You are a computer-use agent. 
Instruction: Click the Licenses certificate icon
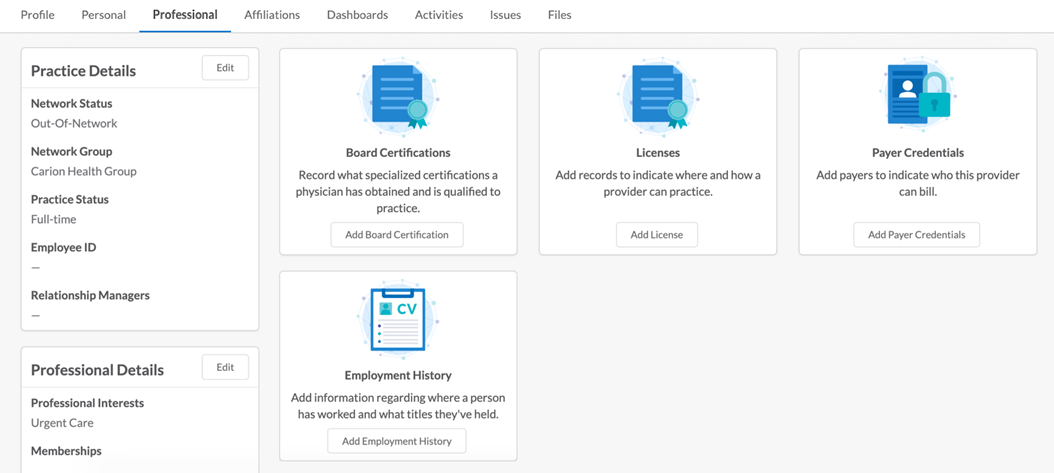point(658,95)
